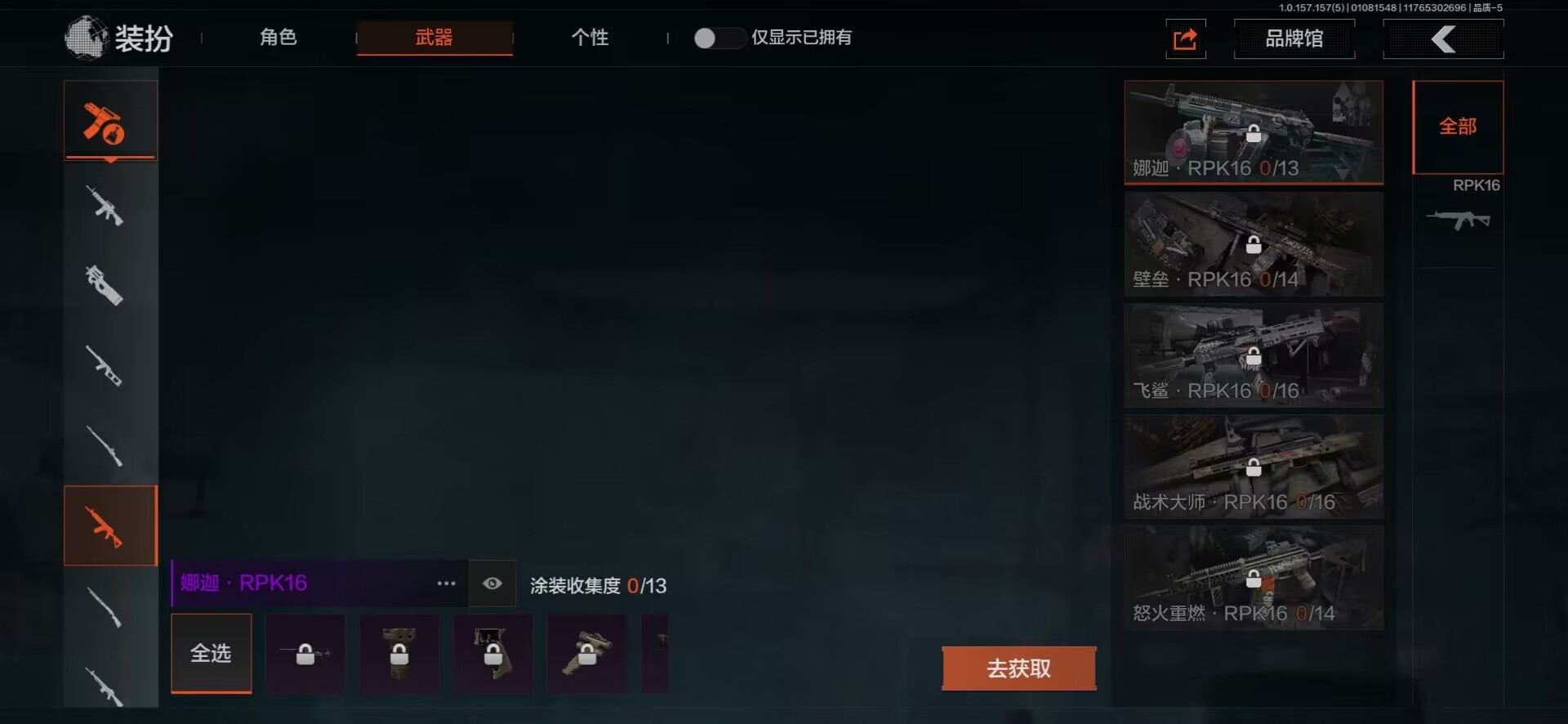The width and height of the screenshot is (1568, 724).
Task: Select the locked scope attachment
Action: point(587,653)
